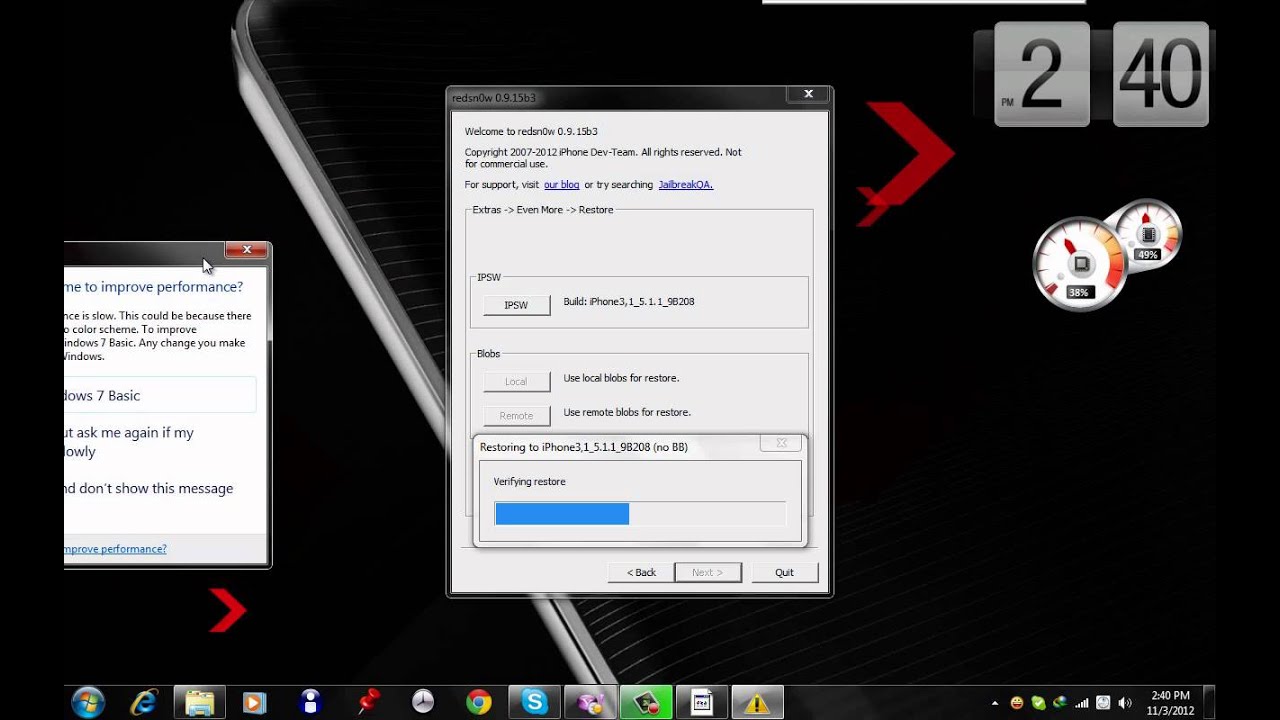Click the IPSW button in redsn0w
The width and height of the screenshot is (1280, 720).
(516, 305)
